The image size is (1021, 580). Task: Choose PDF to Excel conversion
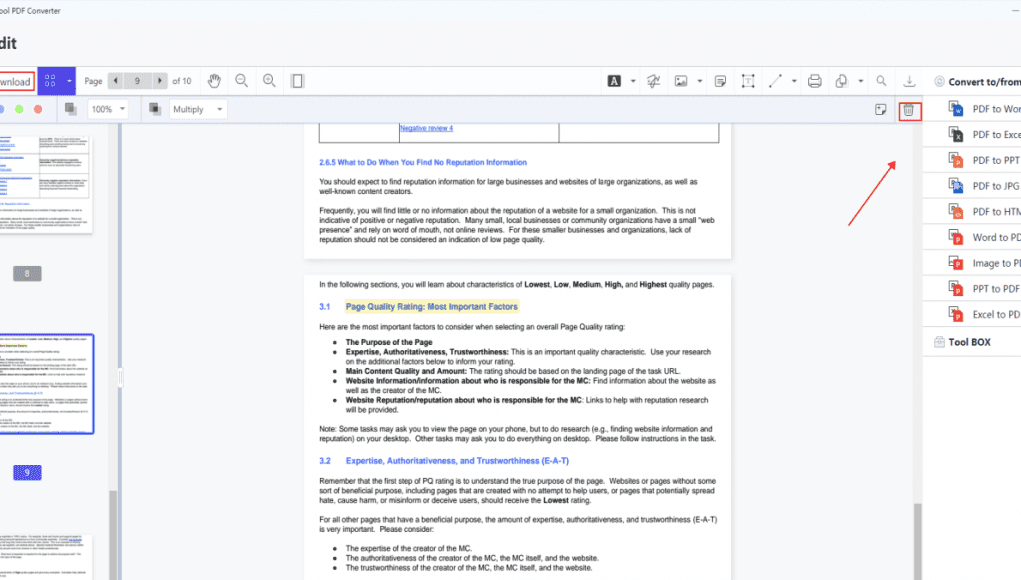tap(985, 135)
